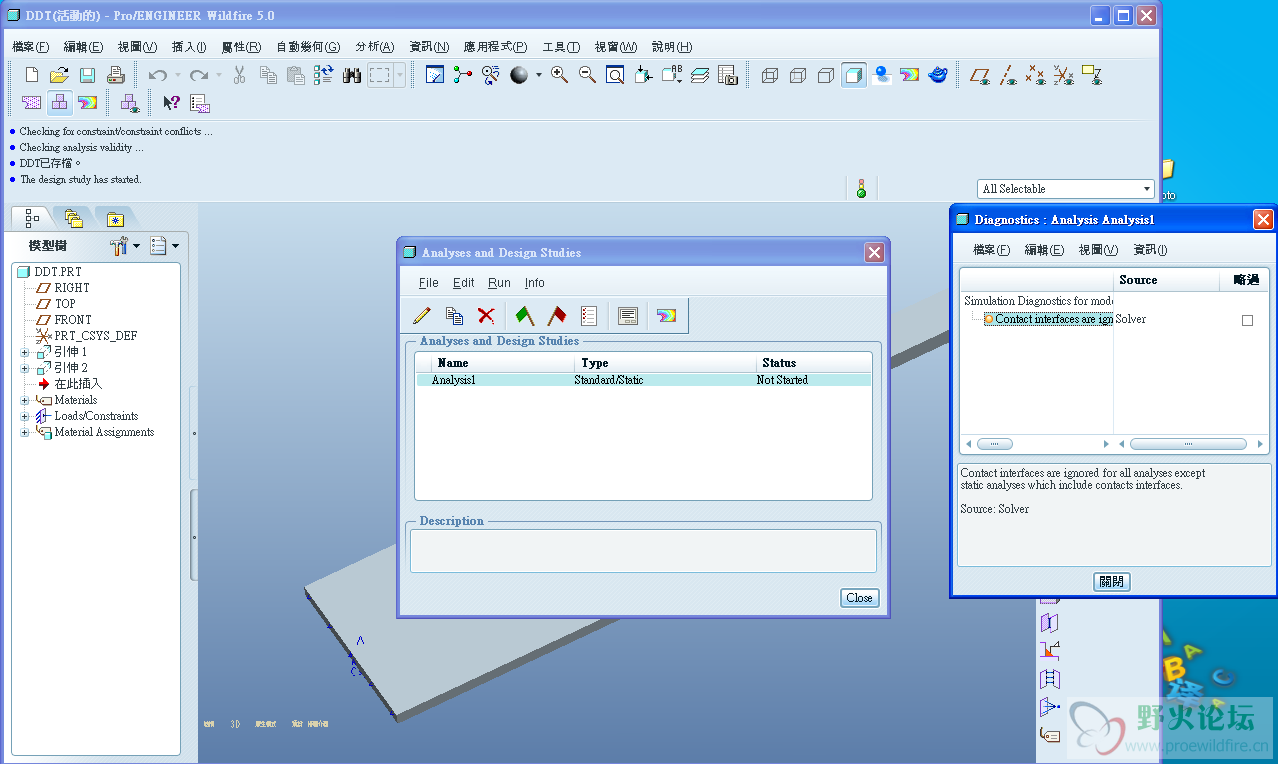The height and width of the screenshot is (764, 1278).
Task: Open the 檔案(F) menu in main window
Action: [x=31, y=47]
